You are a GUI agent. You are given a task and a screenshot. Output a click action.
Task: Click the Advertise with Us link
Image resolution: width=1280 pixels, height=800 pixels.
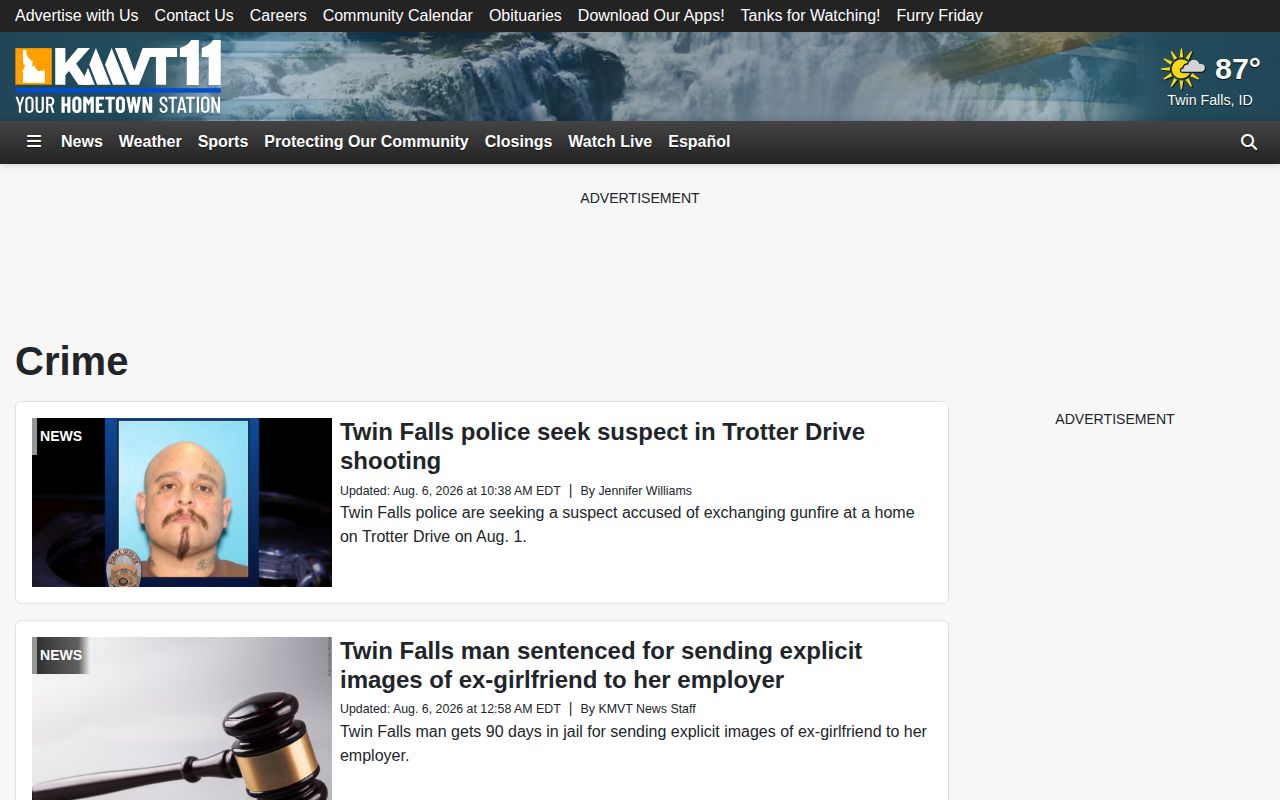coord(77,16)
